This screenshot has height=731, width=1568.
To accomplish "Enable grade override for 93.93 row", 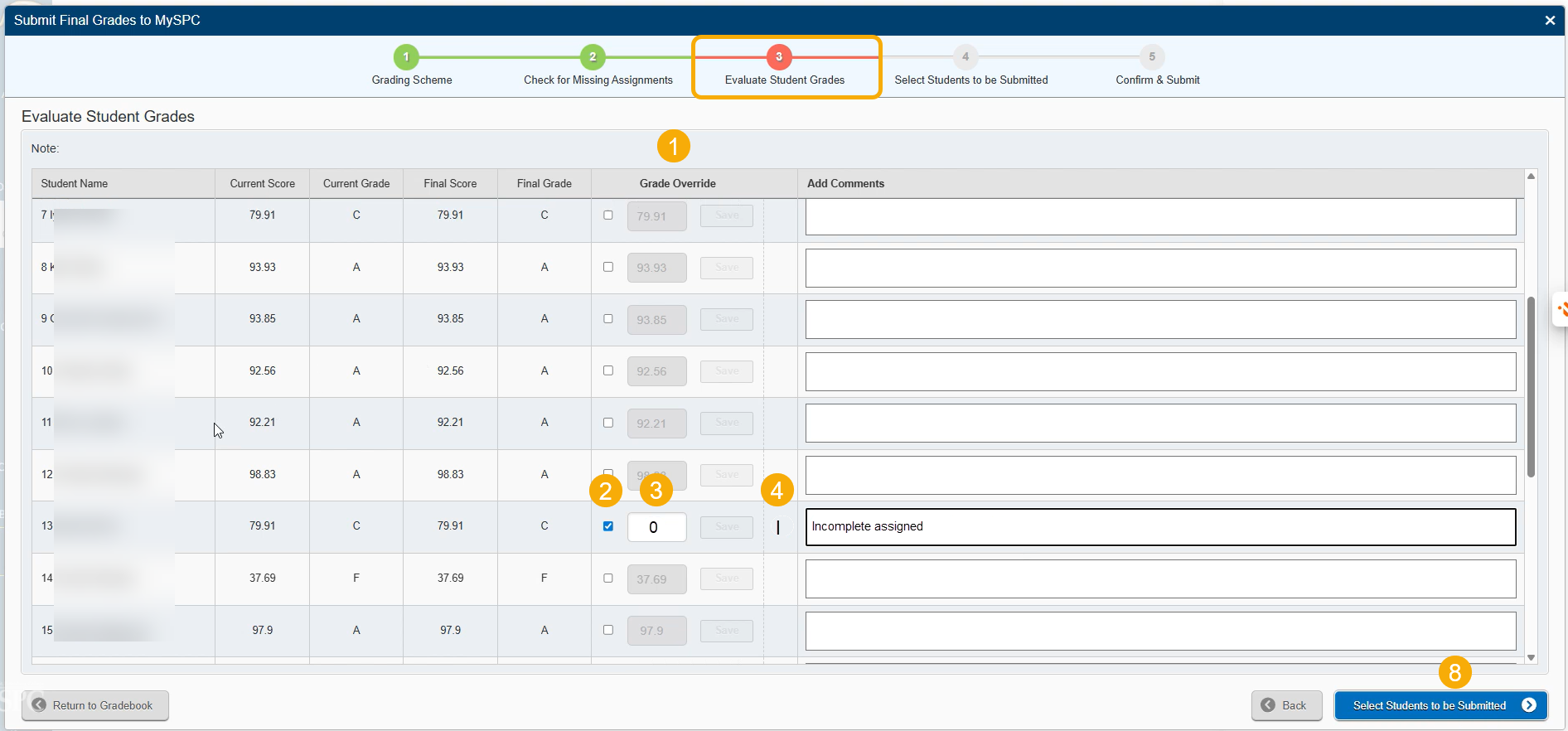I will (x=608, y=267).
